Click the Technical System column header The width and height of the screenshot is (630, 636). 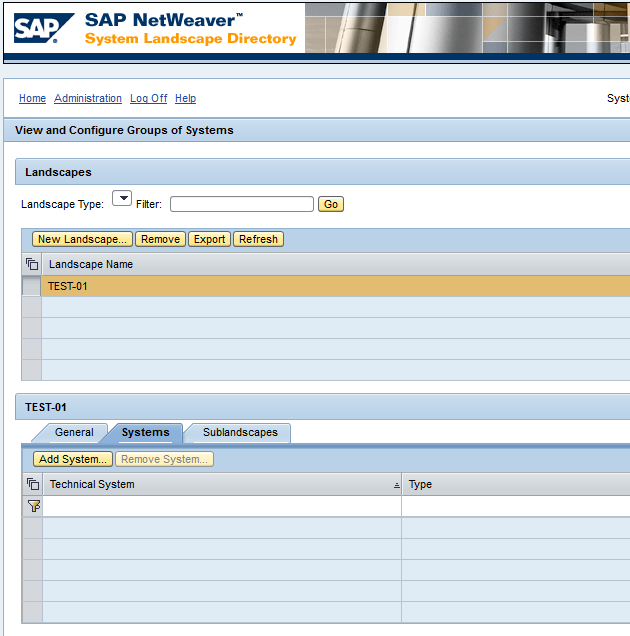(x=222, y=484)
